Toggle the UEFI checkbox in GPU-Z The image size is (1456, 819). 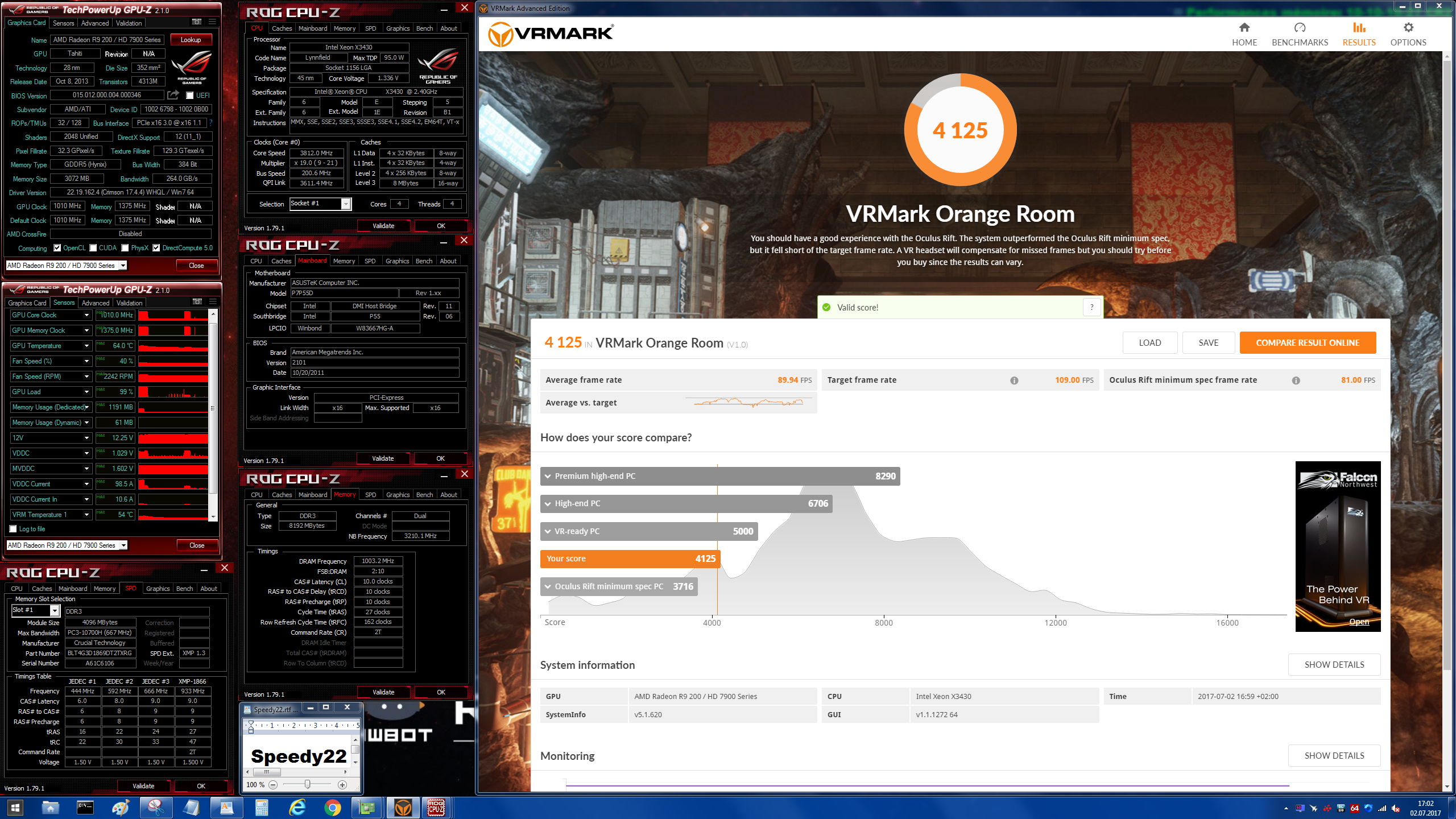pyautogui.click(x=190, y=96)
